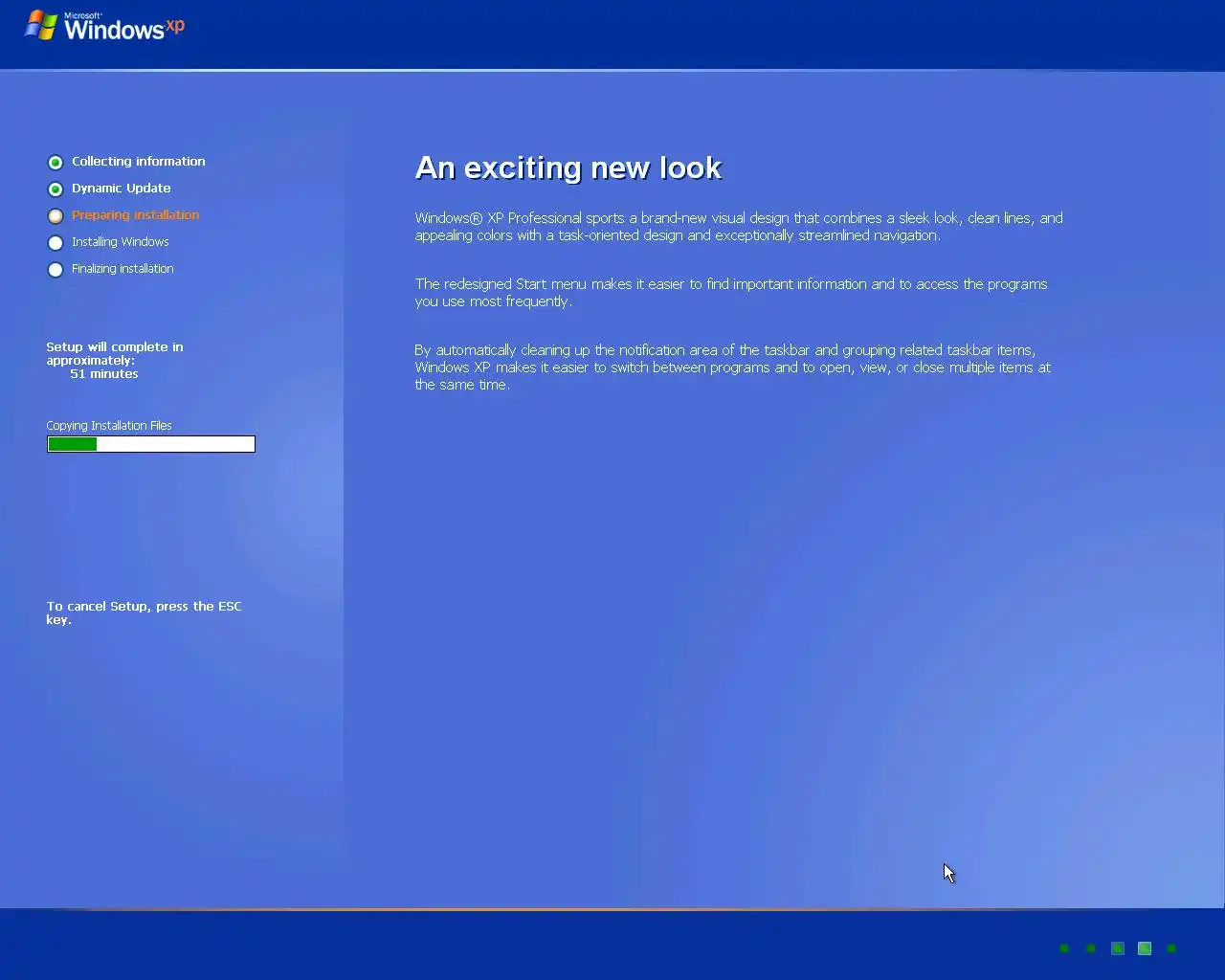Image resolution: width=1225 pixels, height=980 pixels.
Task: Click the 'An exciting new look' heading
Action: pos(568,168)
